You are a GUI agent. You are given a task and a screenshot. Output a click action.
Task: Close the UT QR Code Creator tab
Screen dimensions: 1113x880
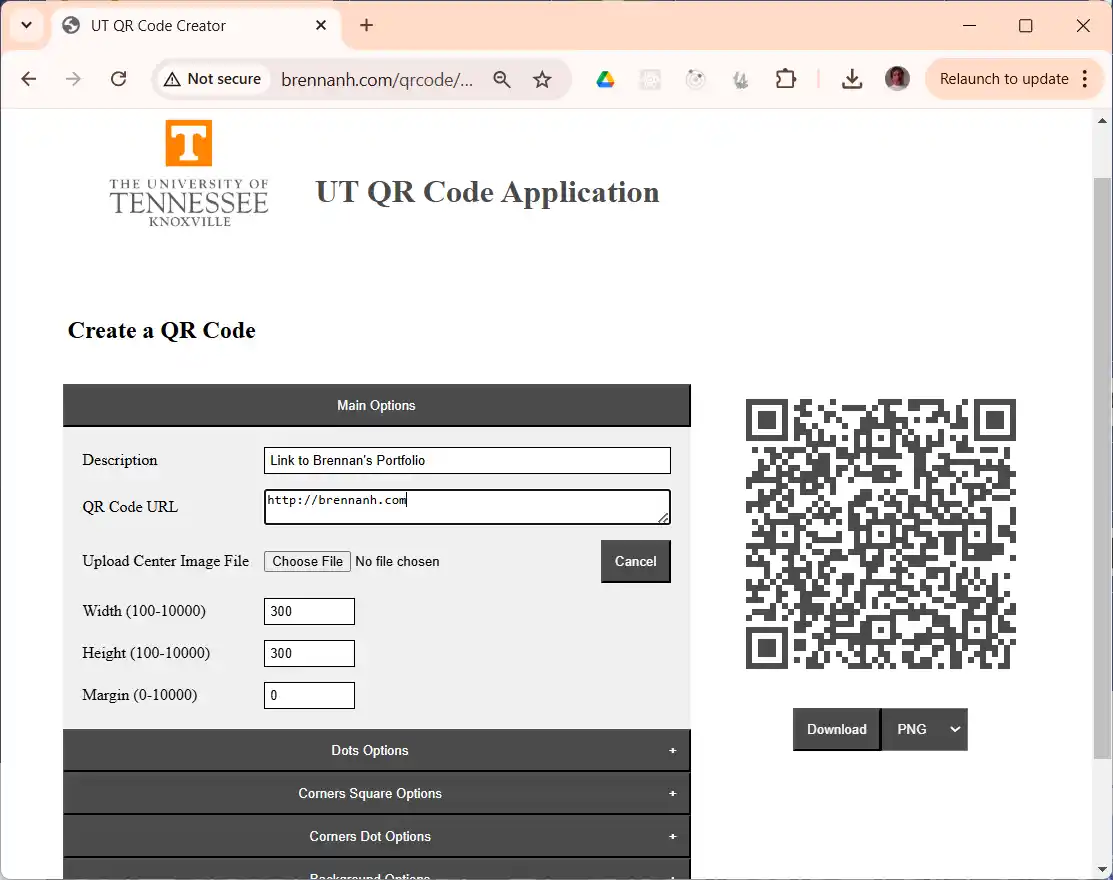click(x=321, y=26)
